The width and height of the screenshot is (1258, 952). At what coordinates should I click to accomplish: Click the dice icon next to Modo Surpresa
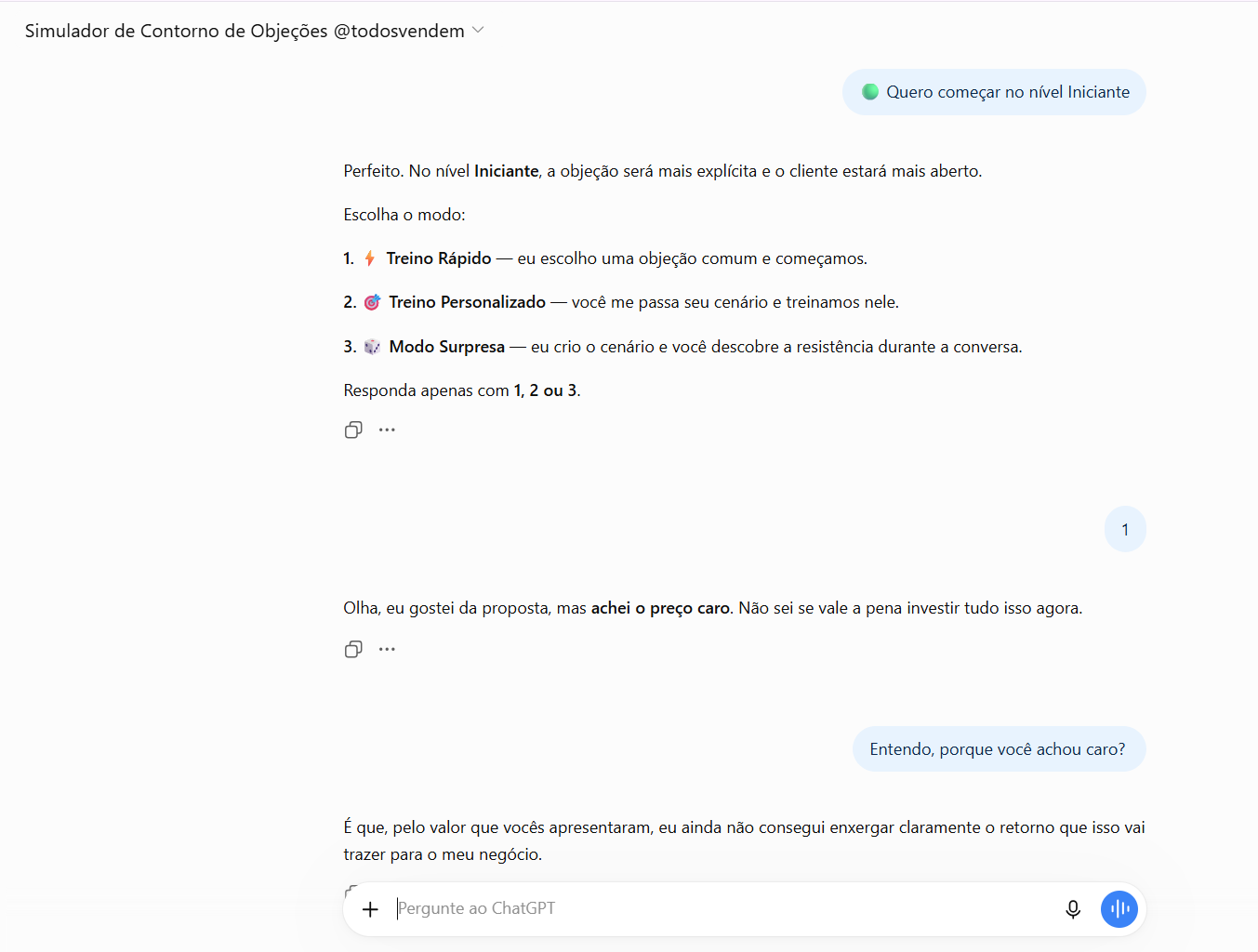pos(372,347)
